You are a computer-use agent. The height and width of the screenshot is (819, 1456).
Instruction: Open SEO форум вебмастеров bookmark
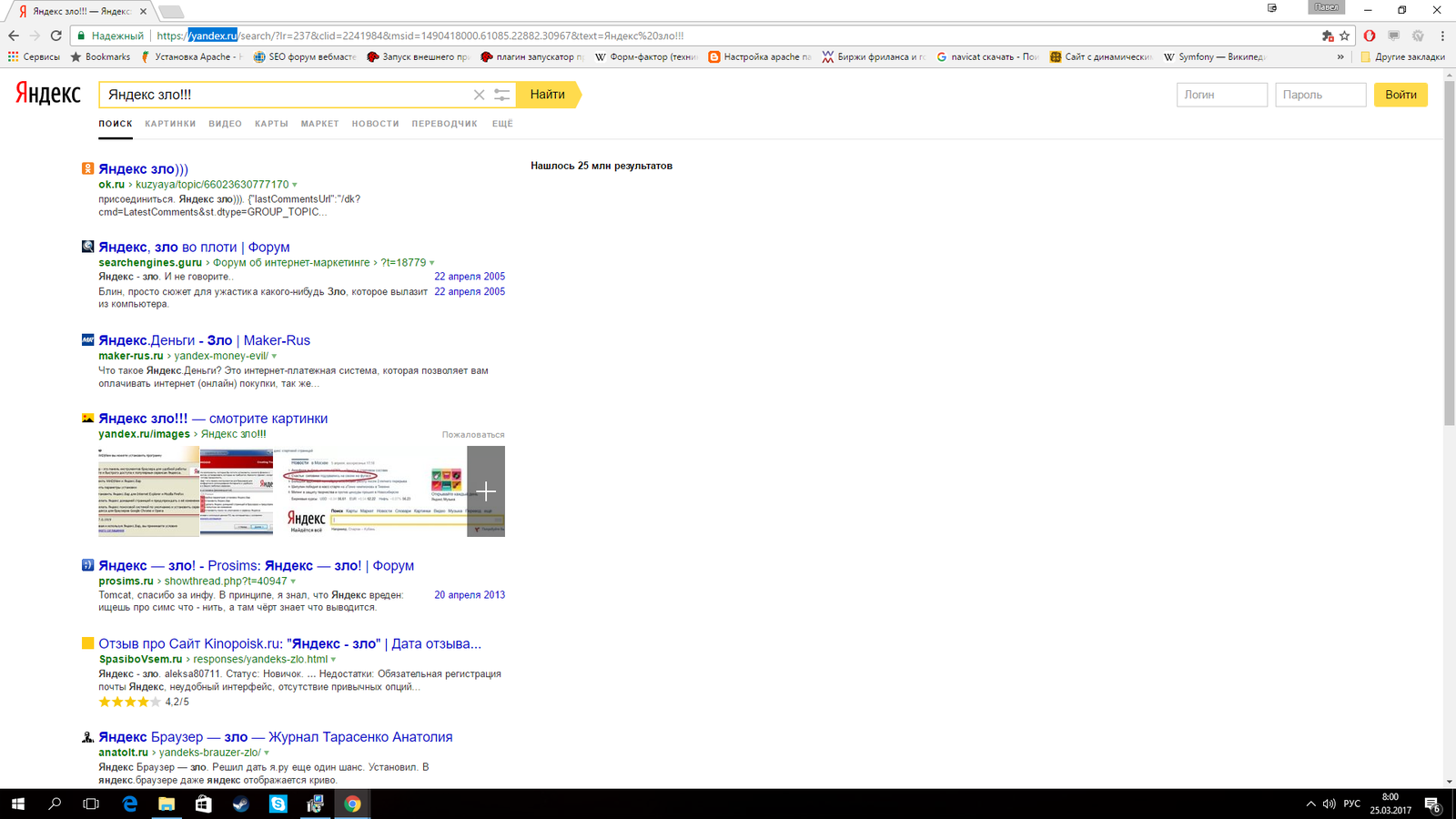point(305,56)
